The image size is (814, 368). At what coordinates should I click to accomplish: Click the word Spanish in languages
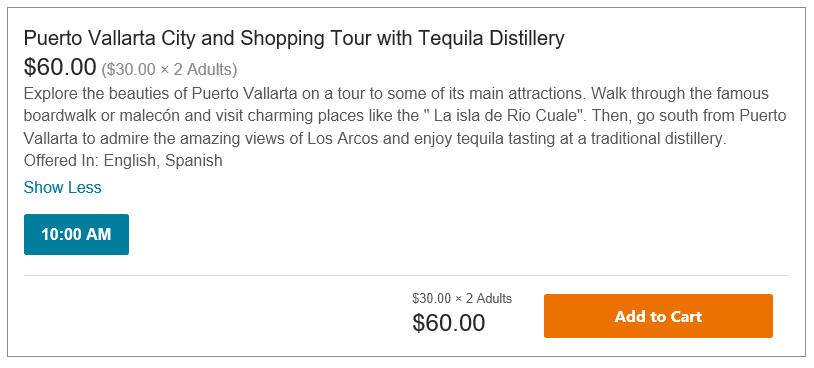(194, 161)
